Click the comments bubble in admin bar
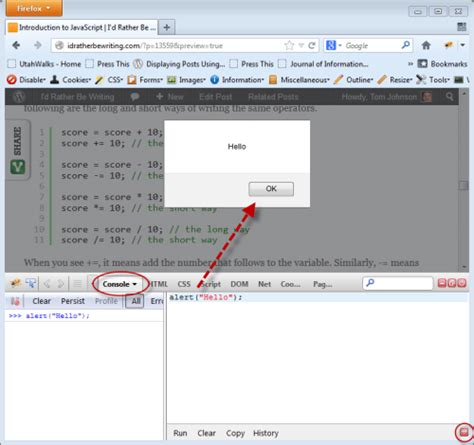474x445 pixels. (135, 97)
